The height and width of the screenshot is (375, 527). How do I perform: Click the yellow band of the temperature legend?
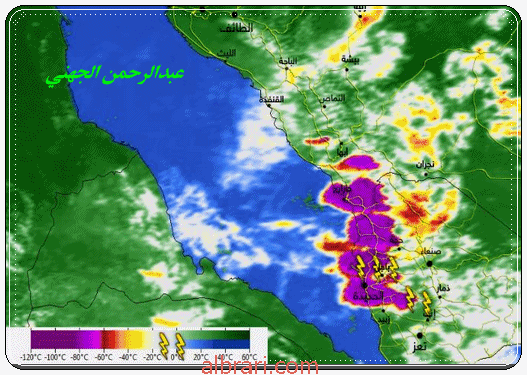[134, 339]
